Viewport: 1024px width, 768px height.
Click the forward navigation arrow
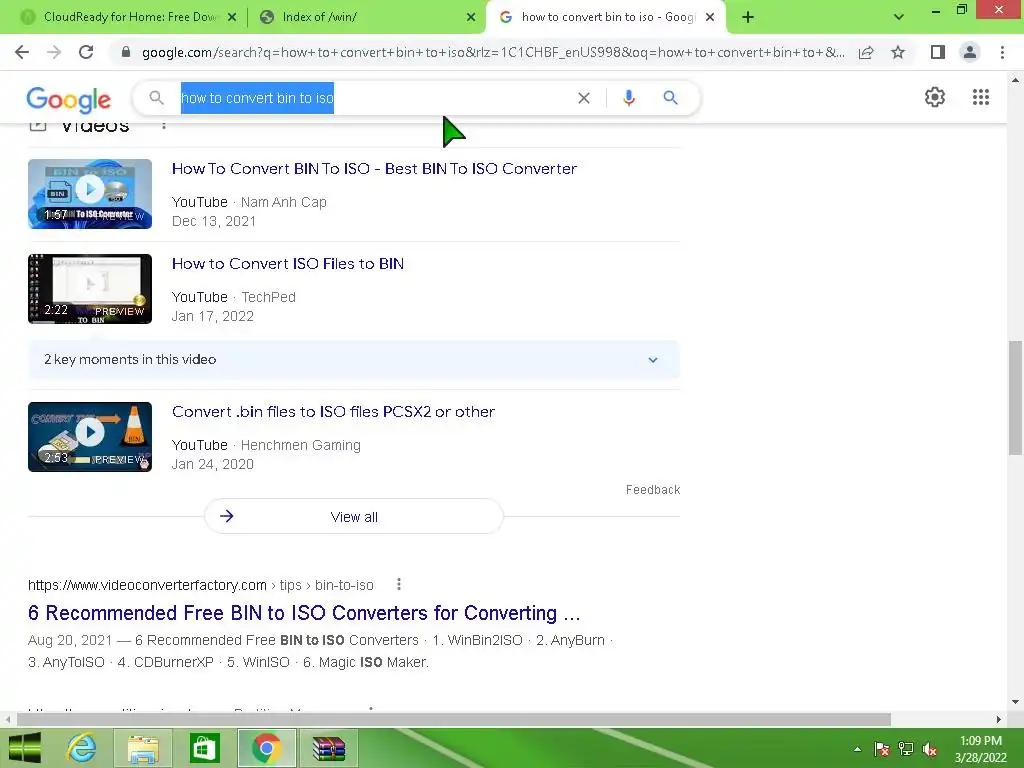(x=54, y=52)
